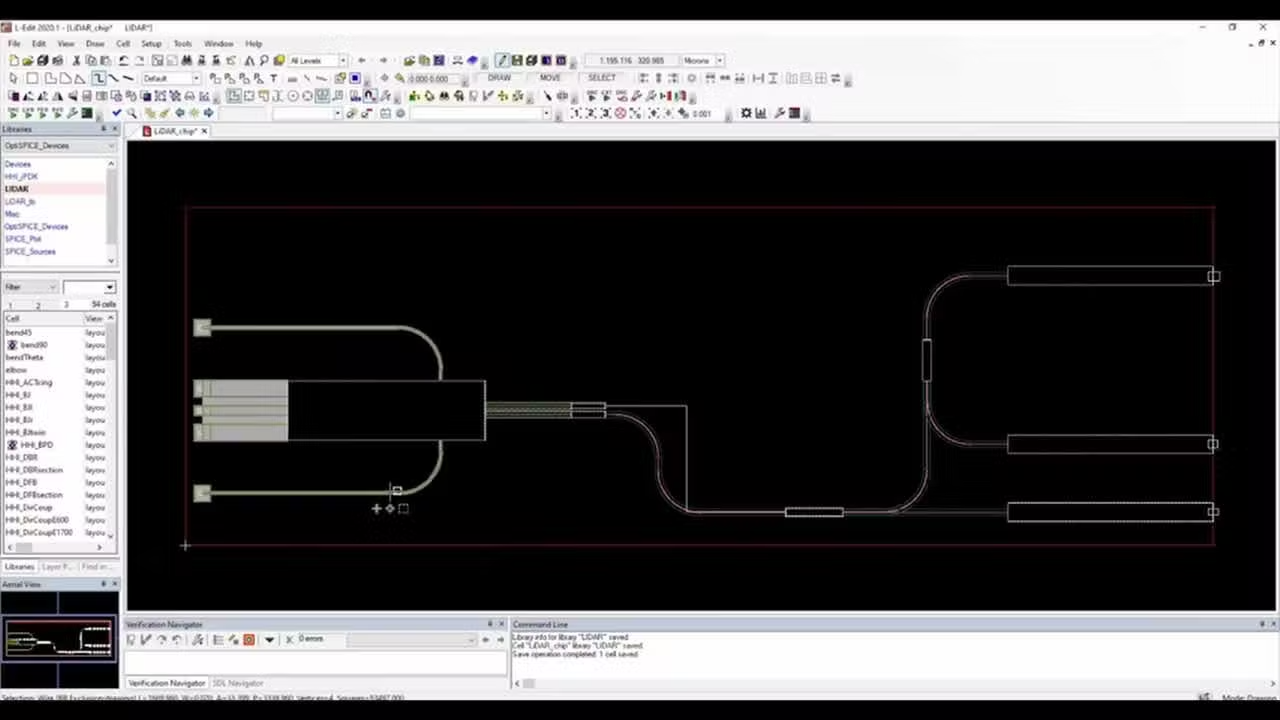
Task: Open the Setup menu
Action: click(x=151, y=44)
